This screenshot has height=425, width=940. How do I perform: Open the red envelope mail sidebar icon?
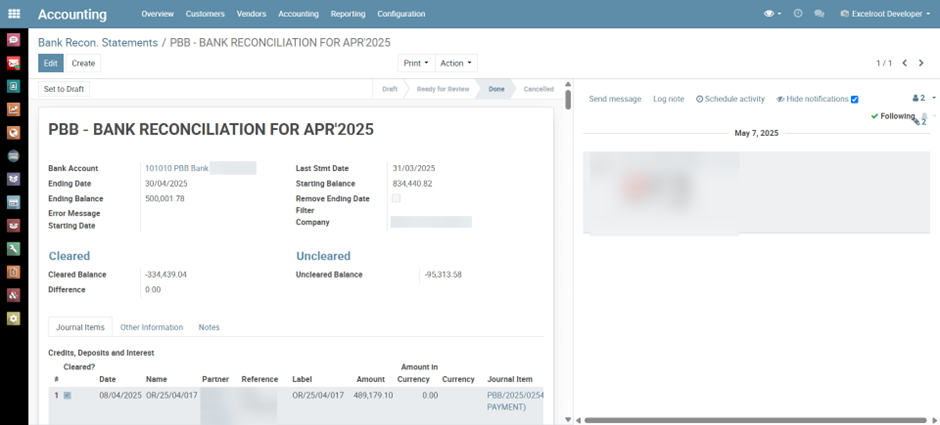pos(14,63)
